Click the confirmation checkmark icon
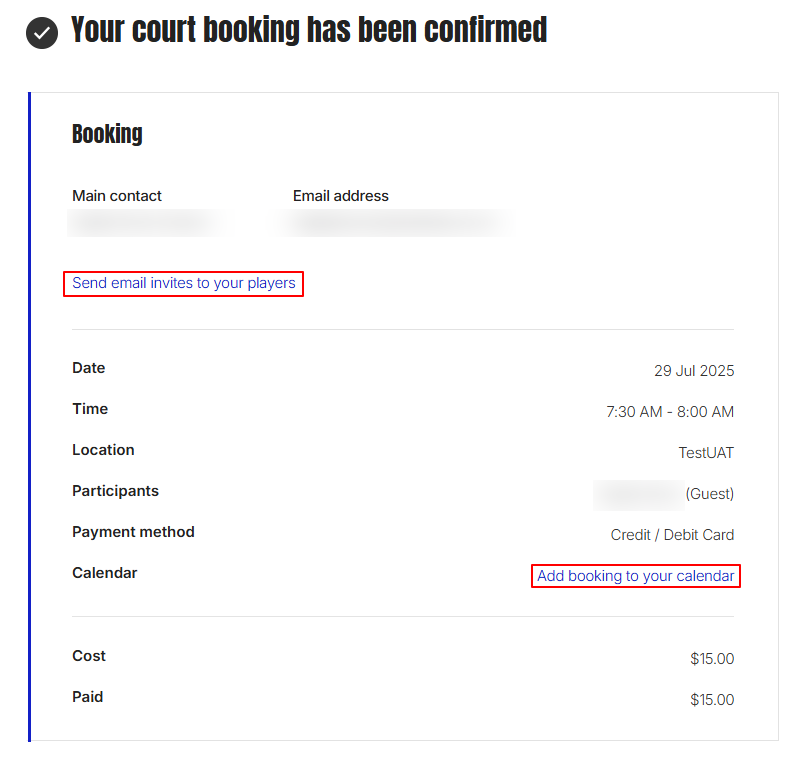The height and width of the screenshot is (764, 803). pos(42,33)
